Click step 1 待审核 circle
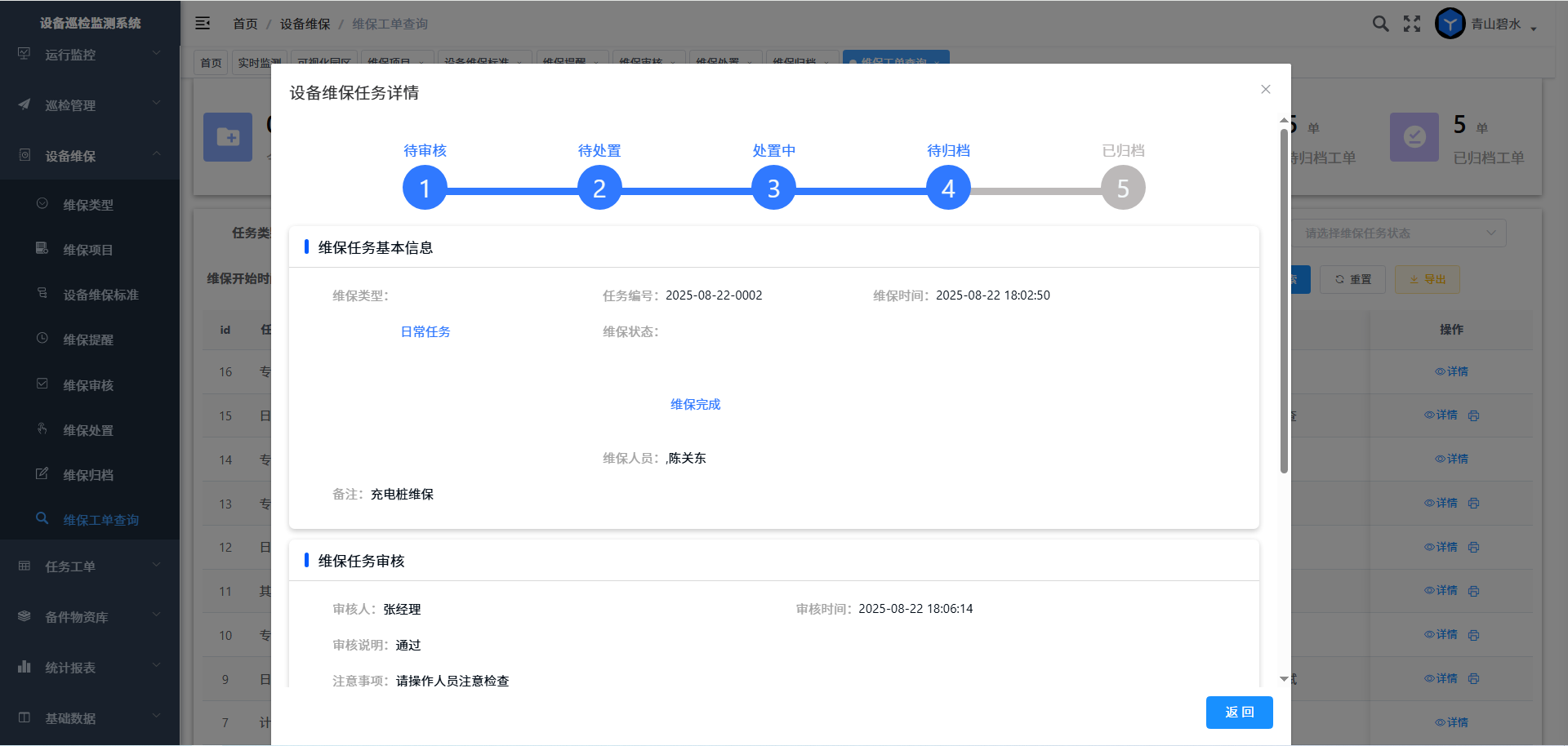The image size is (1568, 746). point(425,189)
